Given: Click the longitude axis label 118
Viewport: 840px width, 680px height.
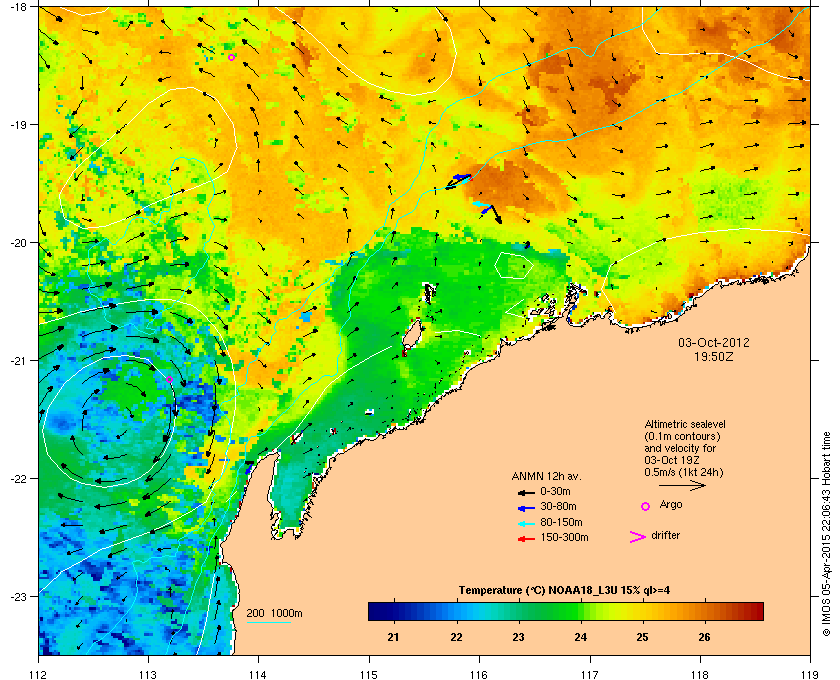Looking at the screenshot, I should (x=700, y=674).
